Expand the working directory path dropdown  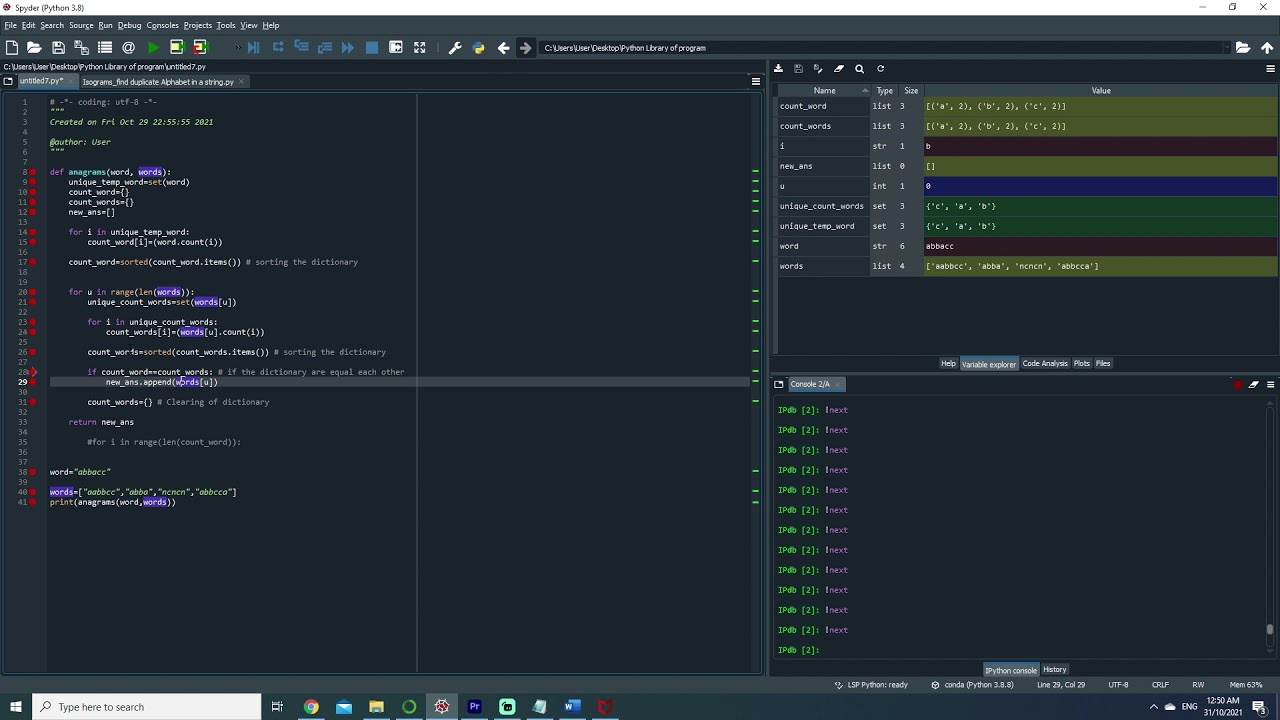[x=1227, y=47]
